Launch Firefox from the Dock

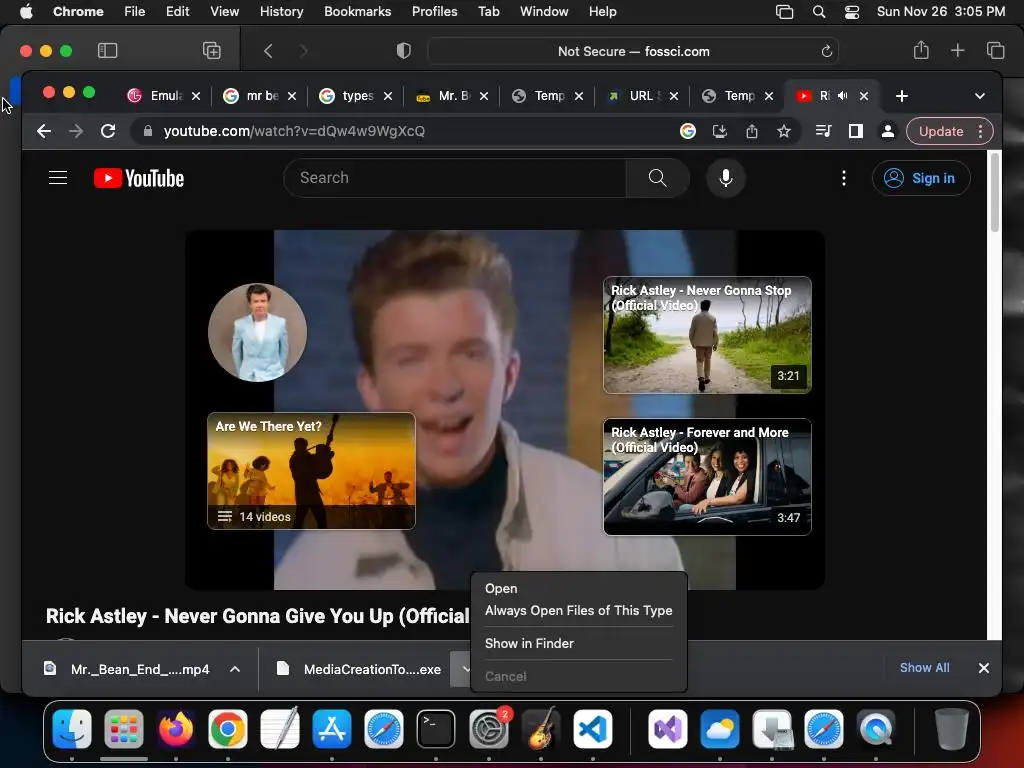(x=176, y=729)
